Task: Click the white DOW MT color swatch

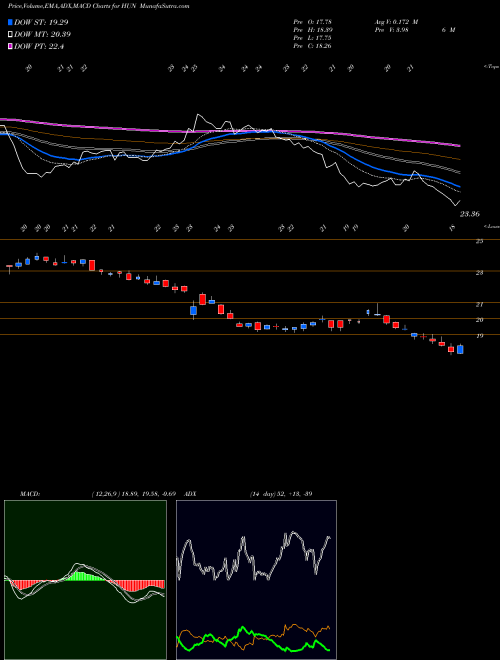Action: 11,35
